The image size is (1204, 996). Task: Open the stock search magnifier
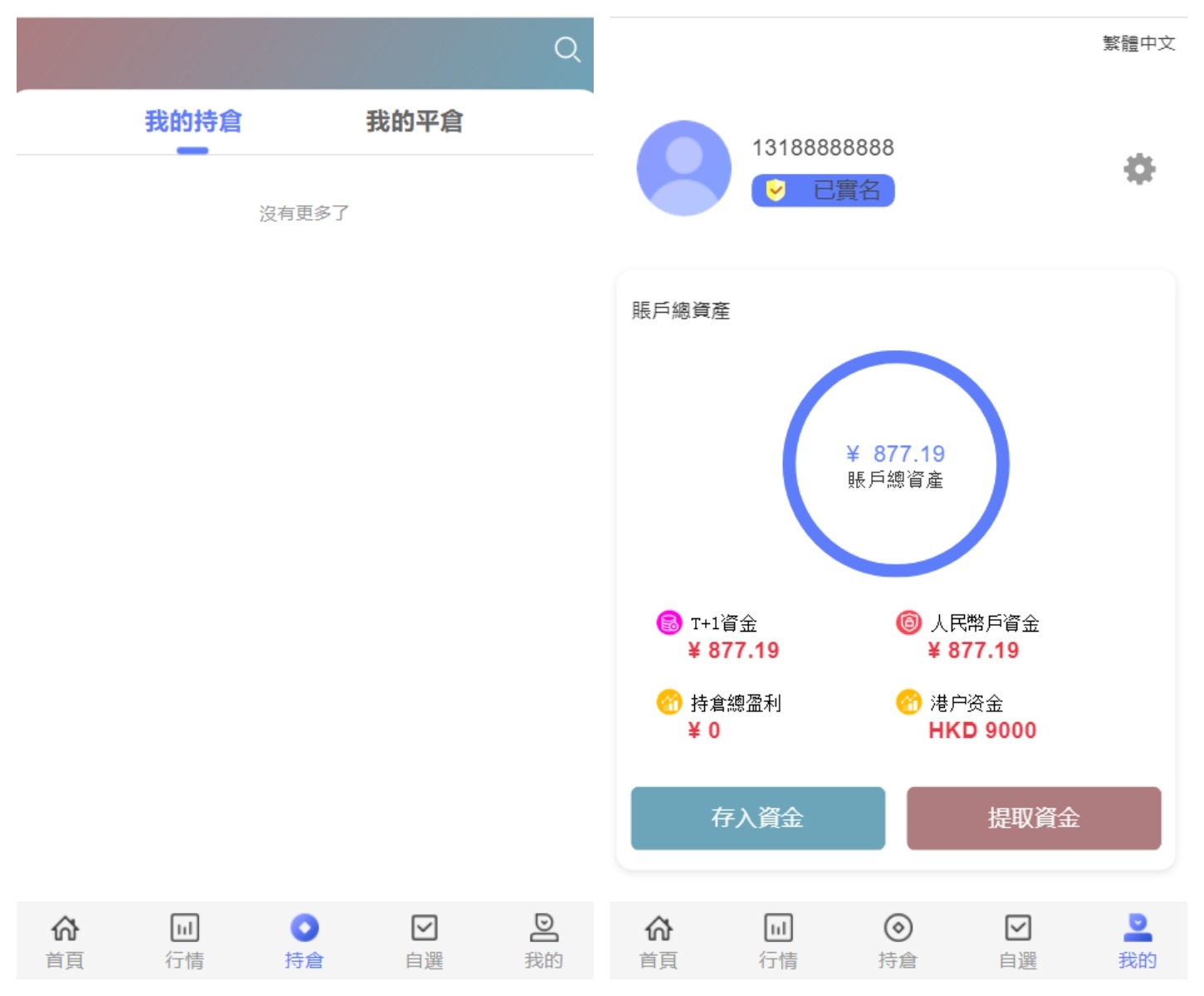(x=568, y=50)
